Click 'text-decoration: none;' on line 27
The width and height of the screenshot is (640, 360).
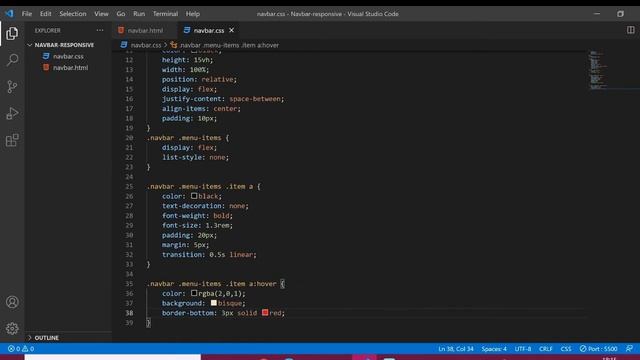(205, 206)
